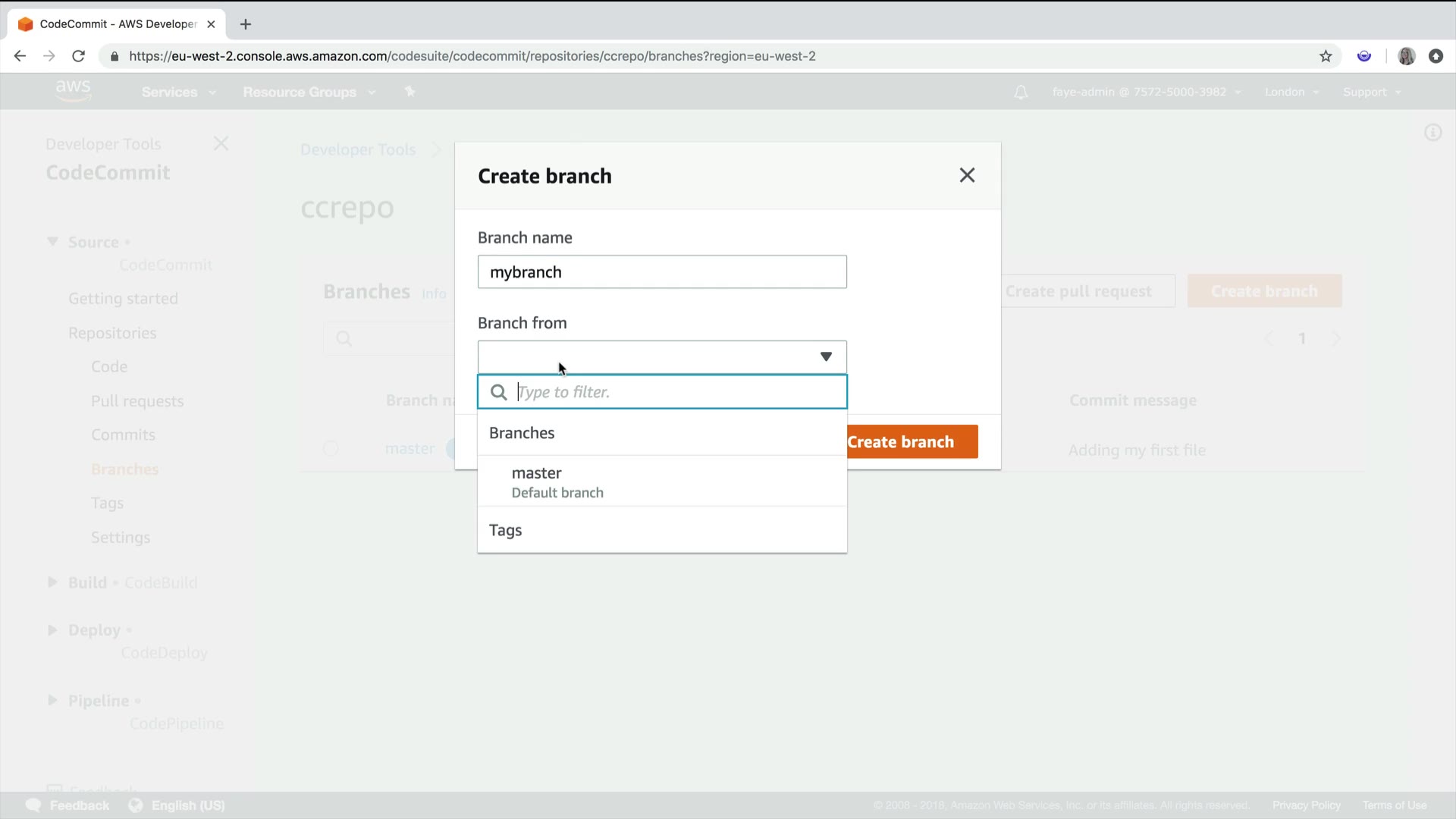Reload the page in the browser

click(x=78, y=56)
